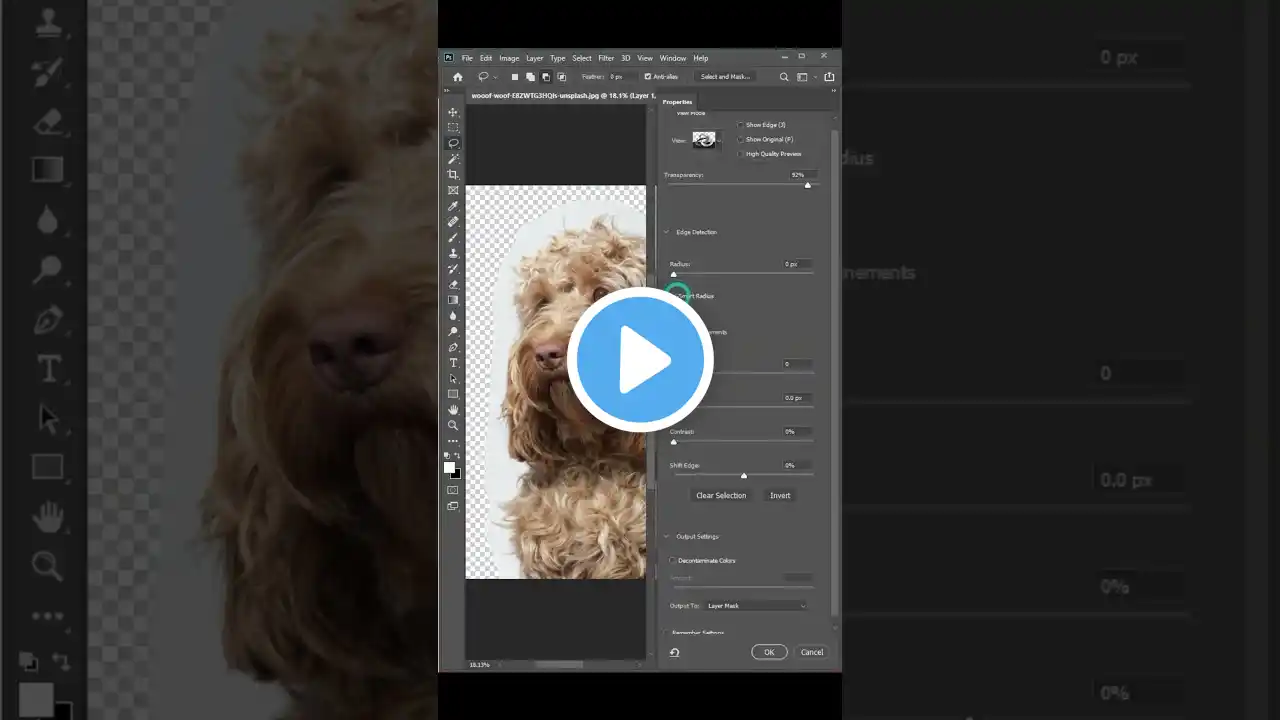This screenshot has width=1280, height=720.
Task: Adjust the Transparency slider handle
Action: (x=808, y=185)
